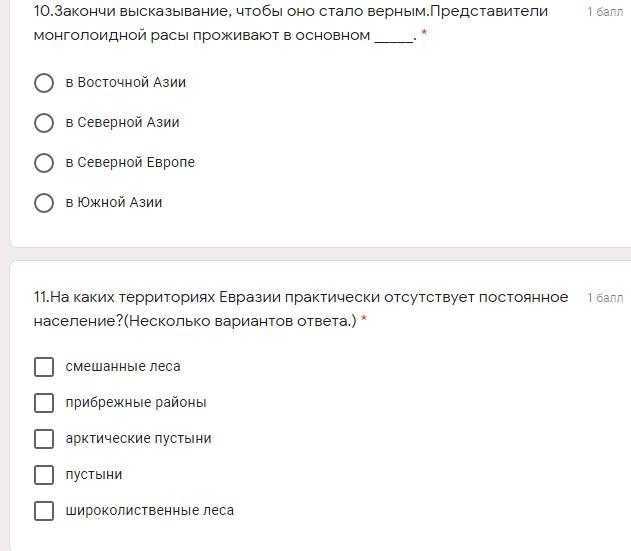Click question 11 title about территориях Евразии
This screenshot has height=551, width=631.
pyautogui.click(x=300, y=309)
